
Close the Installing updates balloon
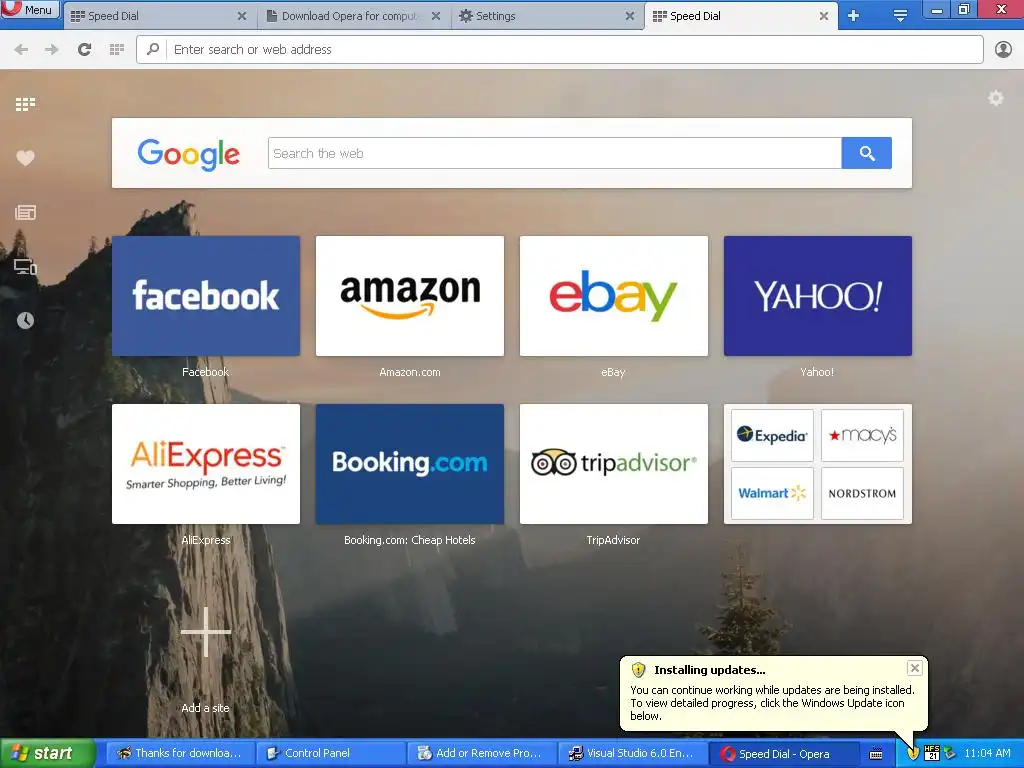click(914, 668)
